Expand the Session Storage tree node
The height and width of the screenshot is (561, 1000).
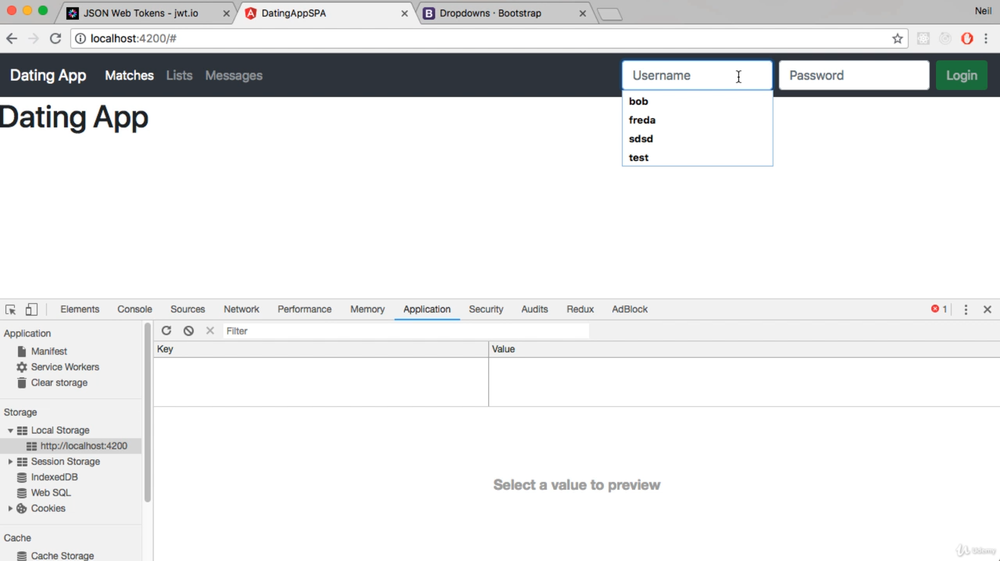point(10,462)
